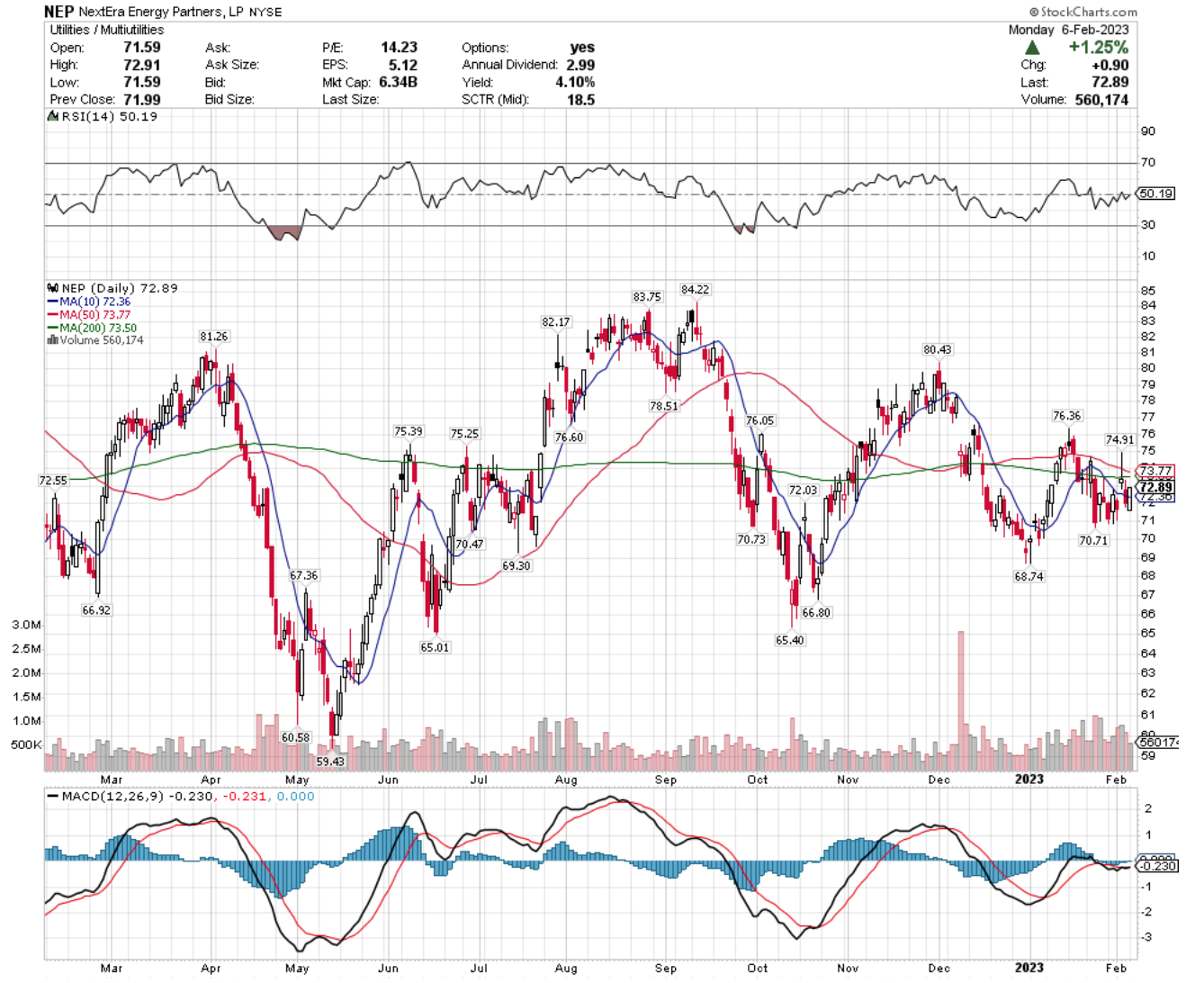
Task: Click the Yield value 4.10%
Action: 575,82
